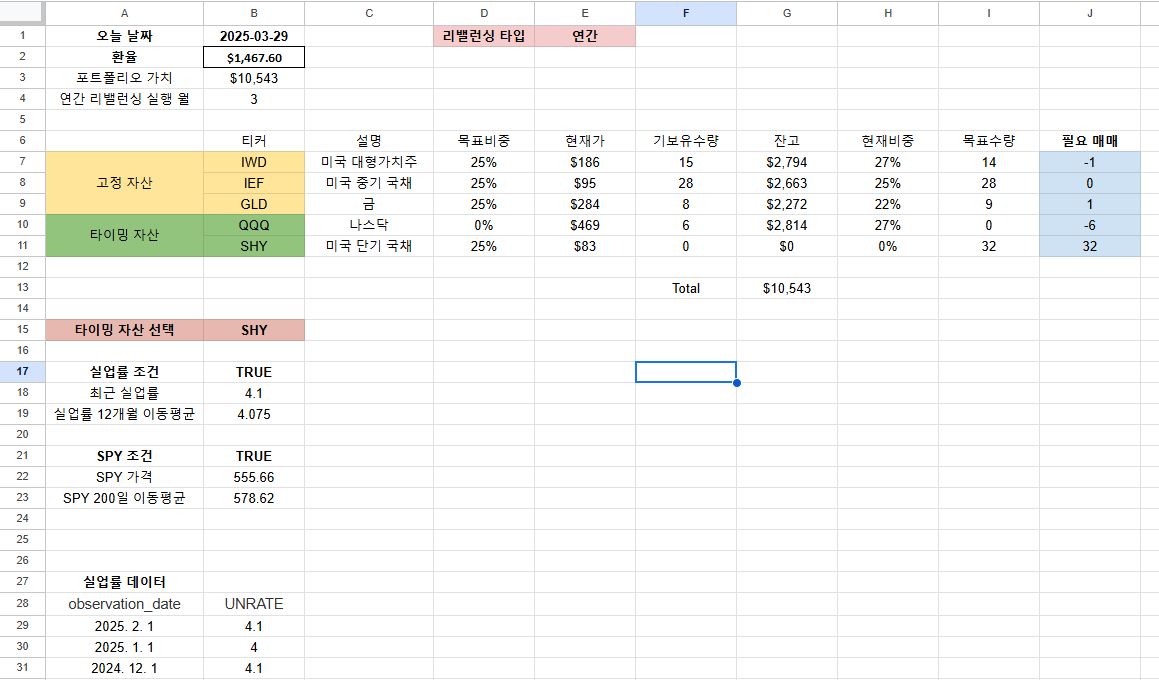
Task: Select column J header labeled 필요 매매
Action: (1089, 14)
